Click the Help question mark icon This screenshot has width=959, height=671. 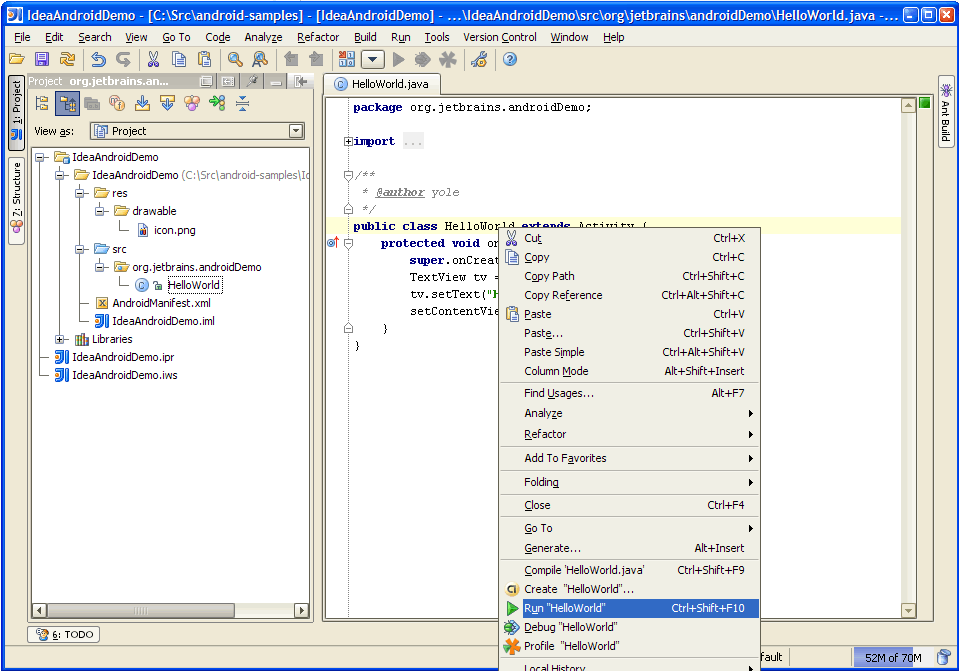click(x=510, y=60)
